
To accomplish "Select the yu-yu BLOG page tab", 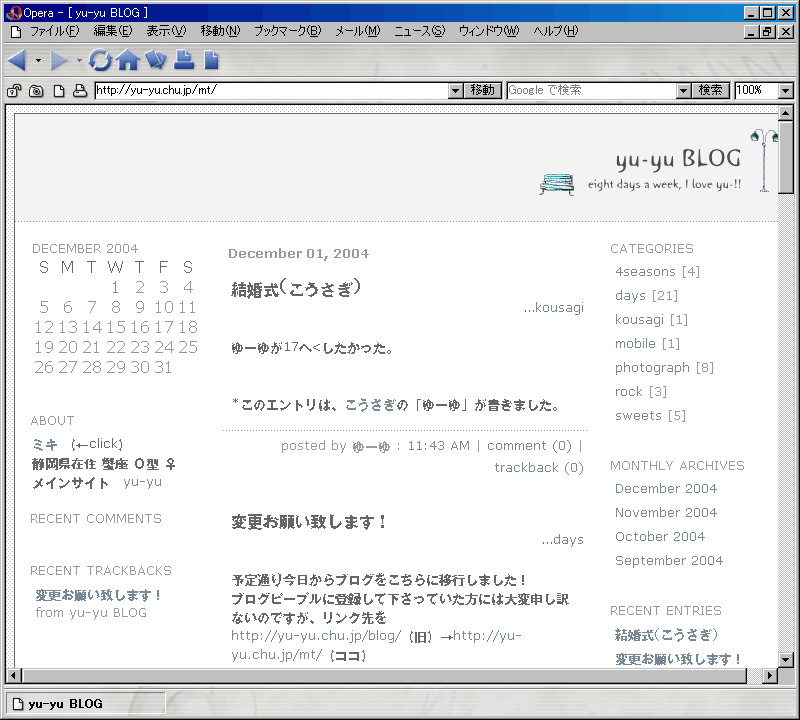I will point(85,704).
